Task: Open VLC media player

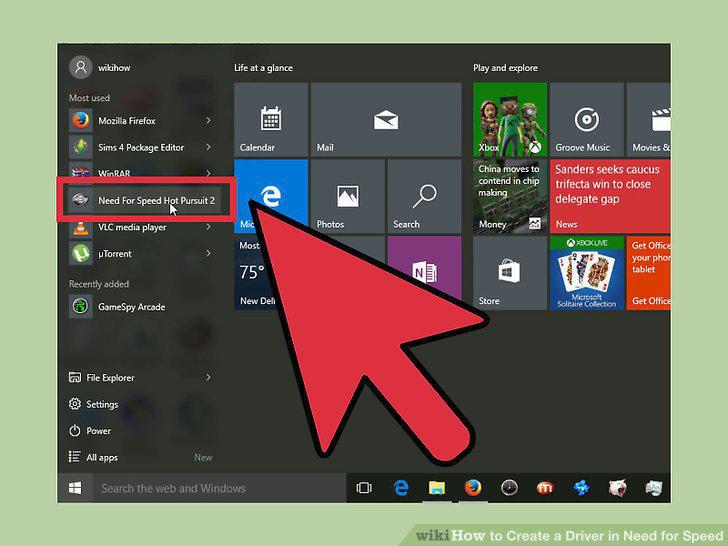Action: coord(139,227)
